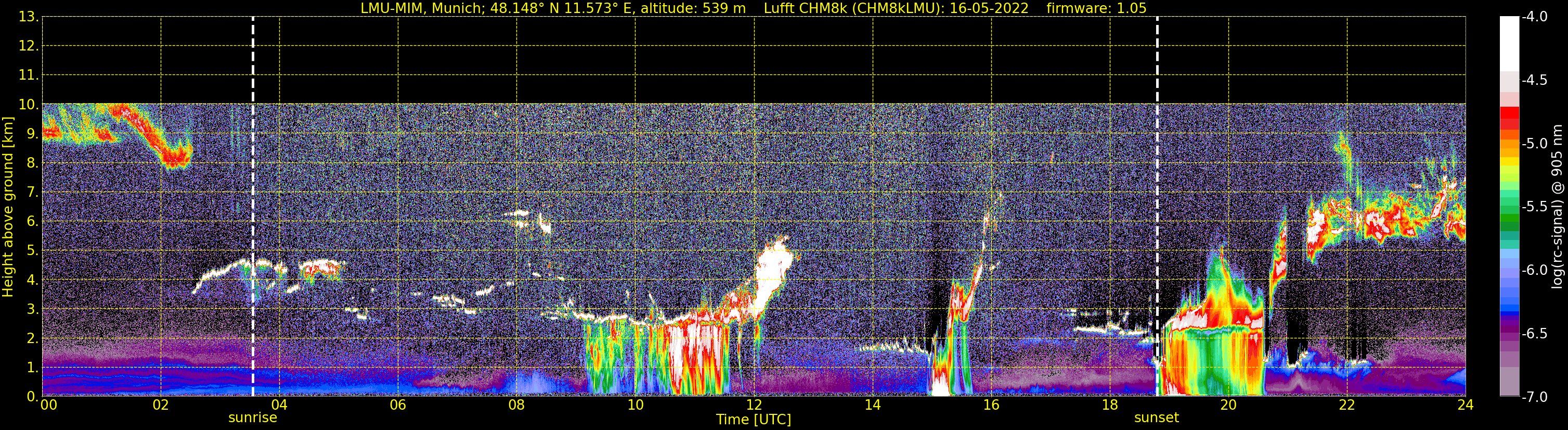
Task: Click the '11.' tick label on height axis
Action: coord(29,75)
